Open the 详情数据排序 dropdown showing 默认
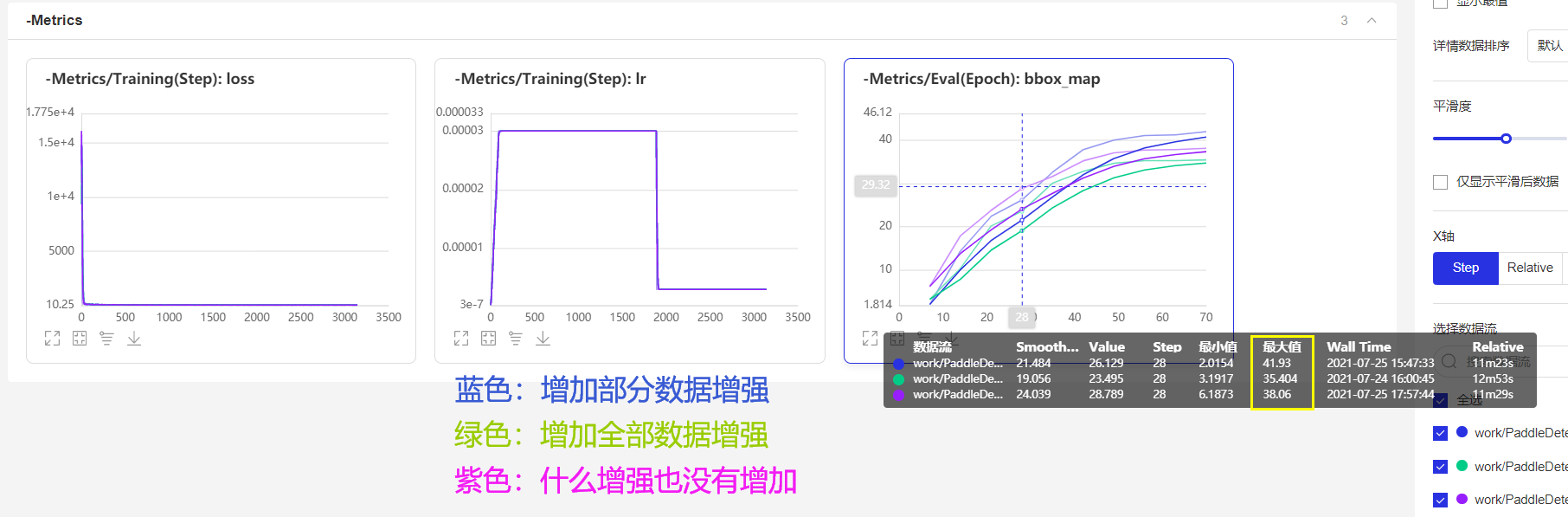This screenshot has height=517, width=1568. 1548,46
